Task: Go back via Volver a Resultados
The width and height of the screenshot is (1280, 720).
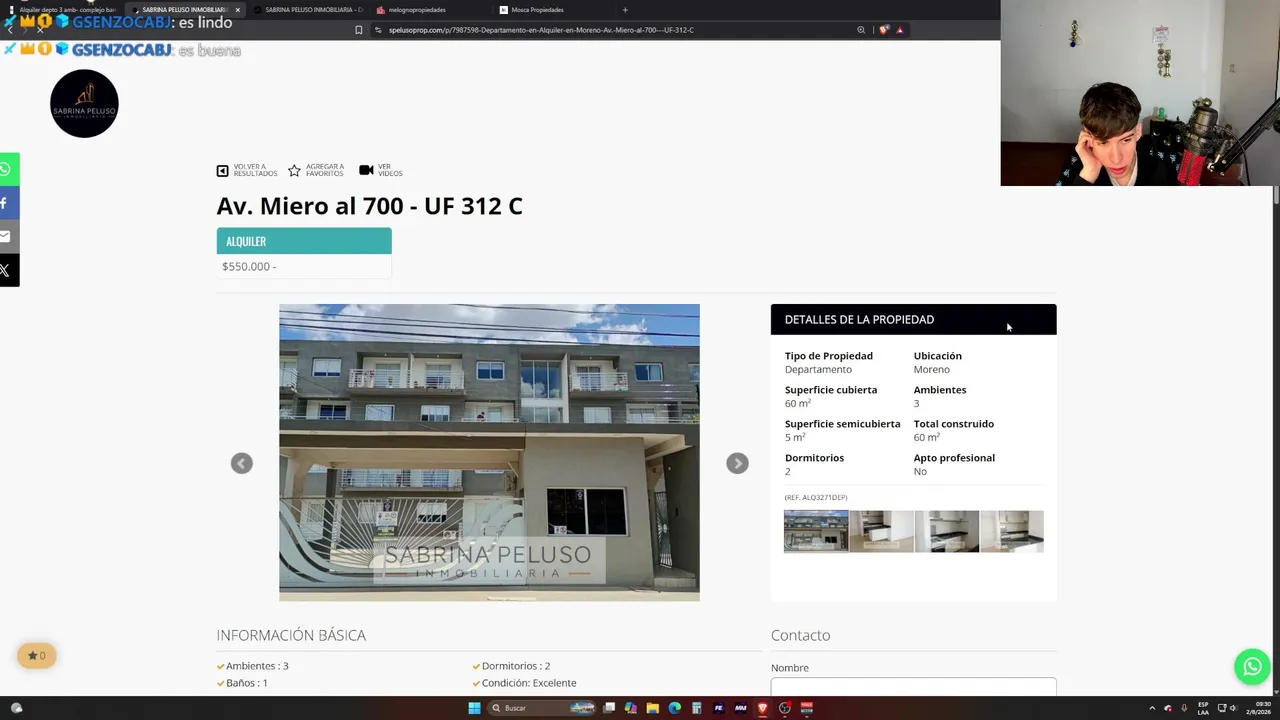Action: coord(247,171)
